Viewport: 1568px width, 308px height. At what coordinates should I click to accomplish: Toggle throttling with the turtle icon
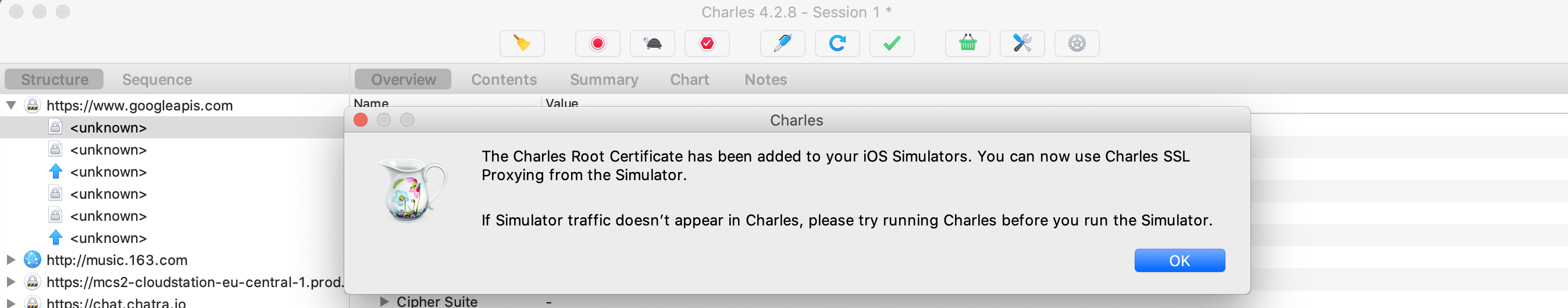[652, 43]
